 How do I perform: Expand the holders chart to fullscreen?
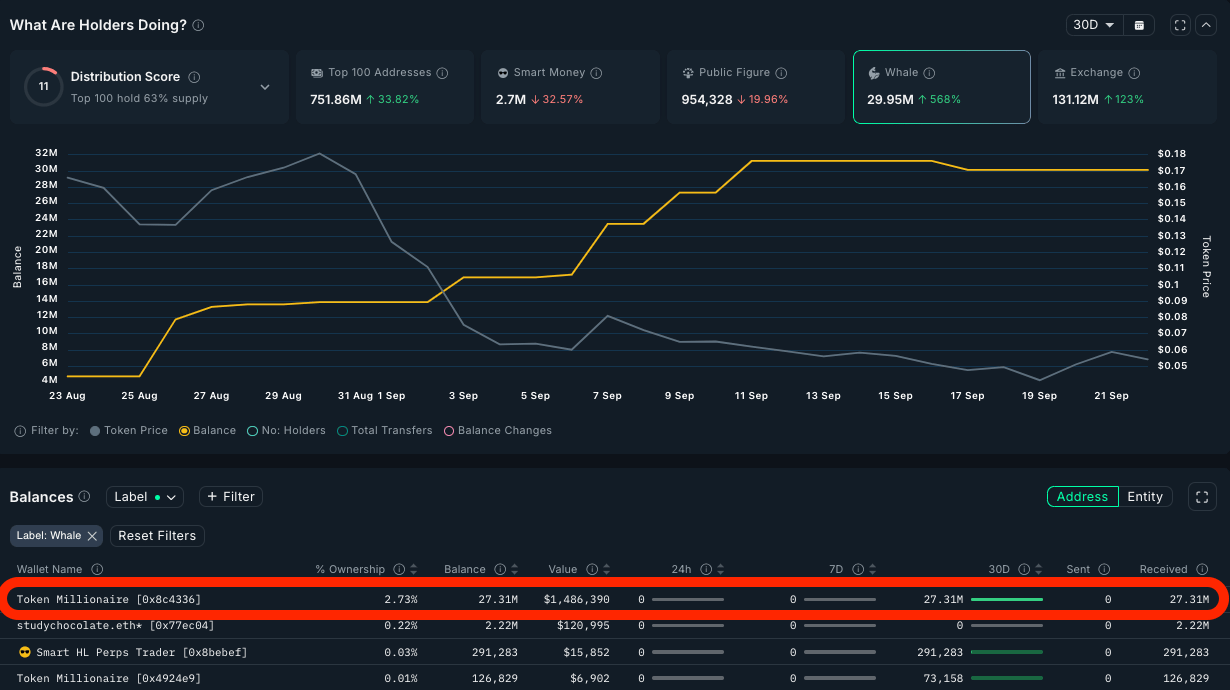pos(1180,25)
